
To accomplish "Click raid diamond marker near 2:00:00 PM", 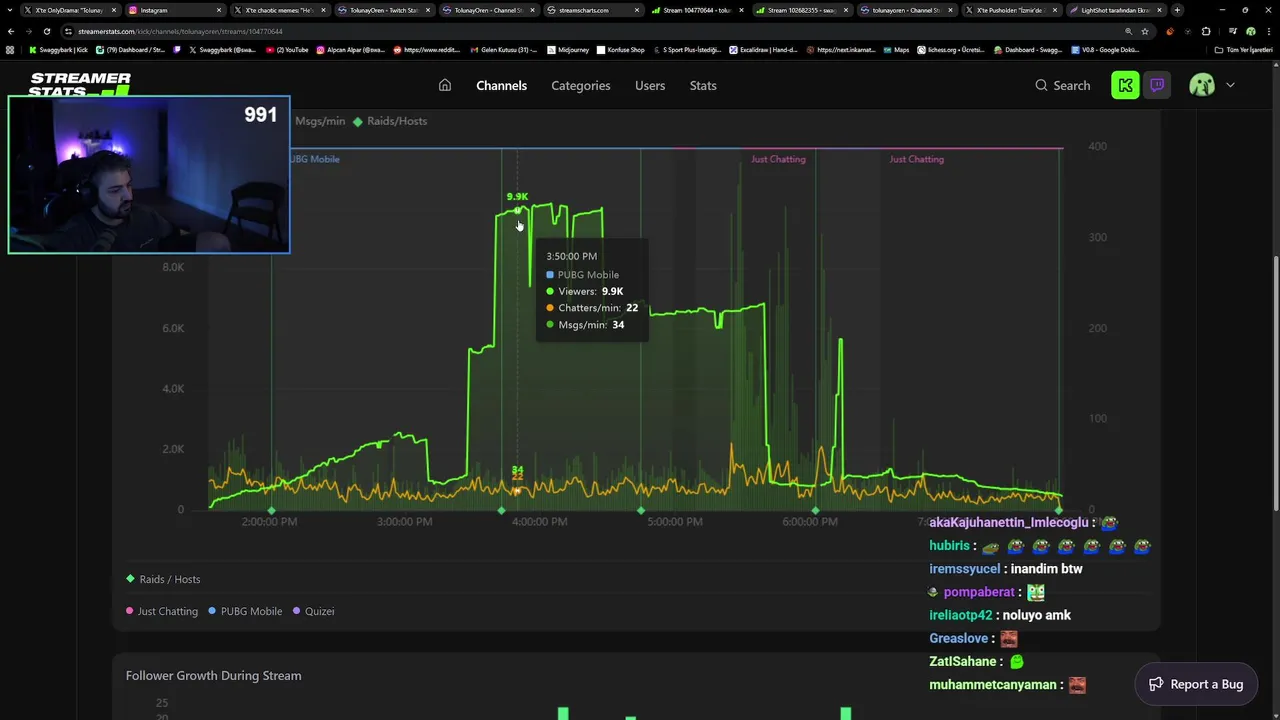I will coord(271,511).
